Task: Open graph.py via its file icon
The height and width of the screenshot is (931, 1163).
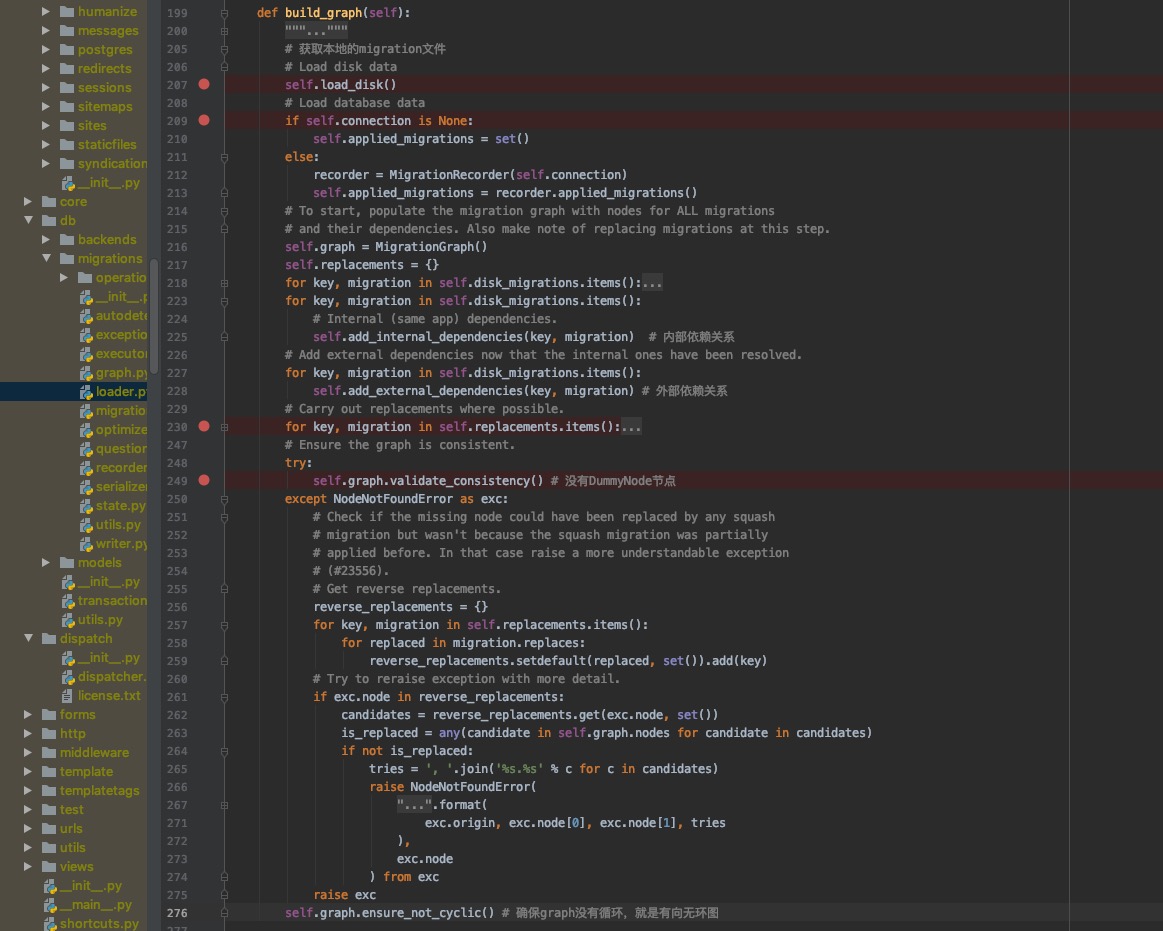Action: coord(86,373)
